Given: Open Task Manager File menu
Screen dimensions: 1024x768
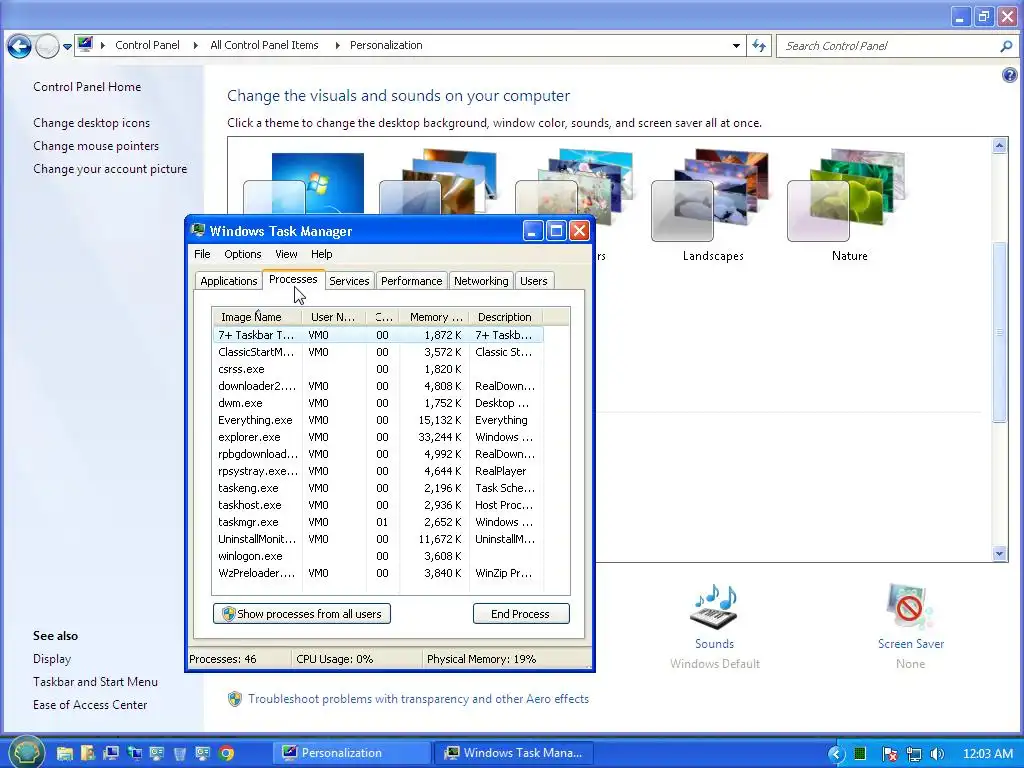Looking at the screenshot, I should tap(202, 254).
